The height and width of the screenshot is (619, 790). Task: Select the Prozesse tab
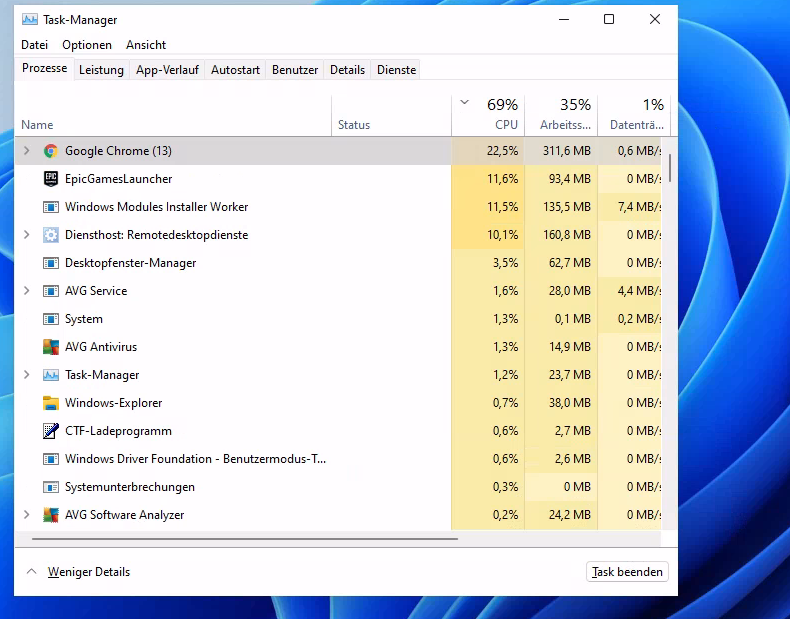pyautogui.click(x=44, y=68)
